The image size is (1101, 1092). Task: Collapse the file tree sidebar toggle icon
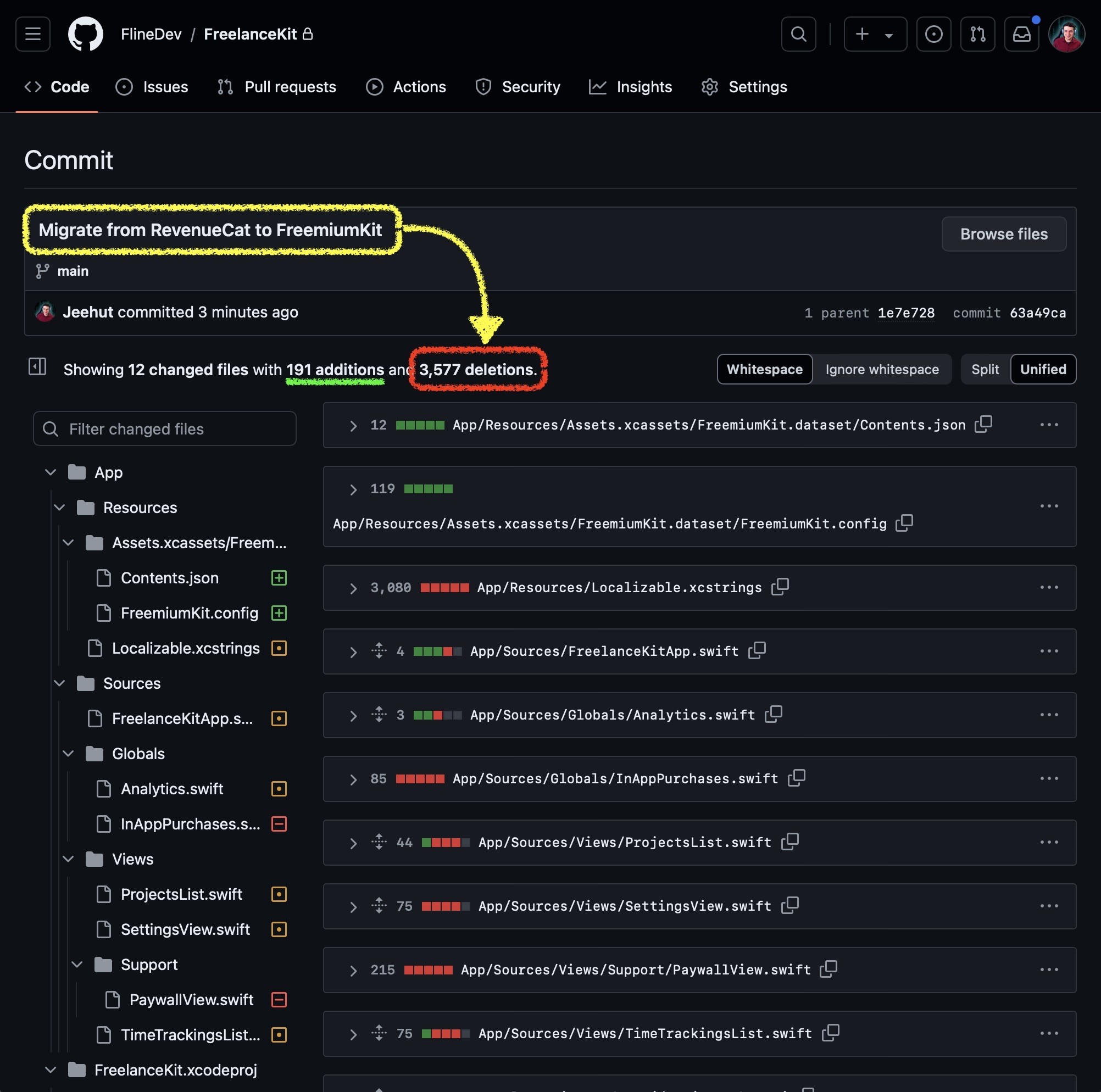[x=37, y=366]
